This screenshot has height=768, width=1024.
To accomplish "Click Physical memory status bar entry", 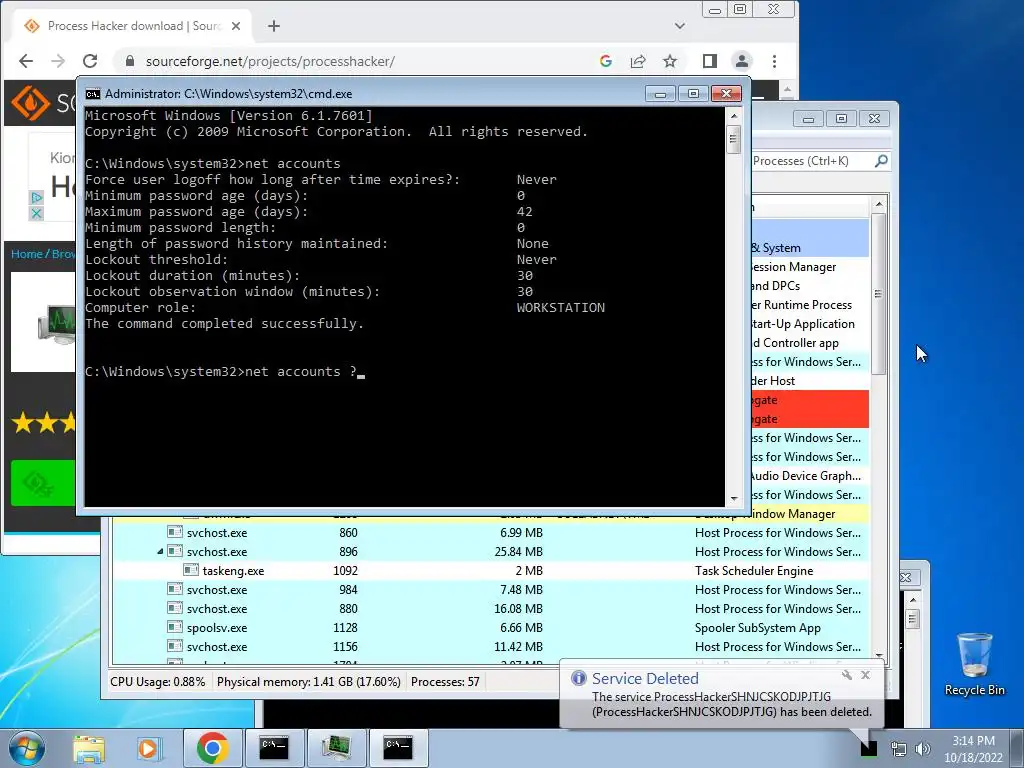I will [x=308, y=682].
